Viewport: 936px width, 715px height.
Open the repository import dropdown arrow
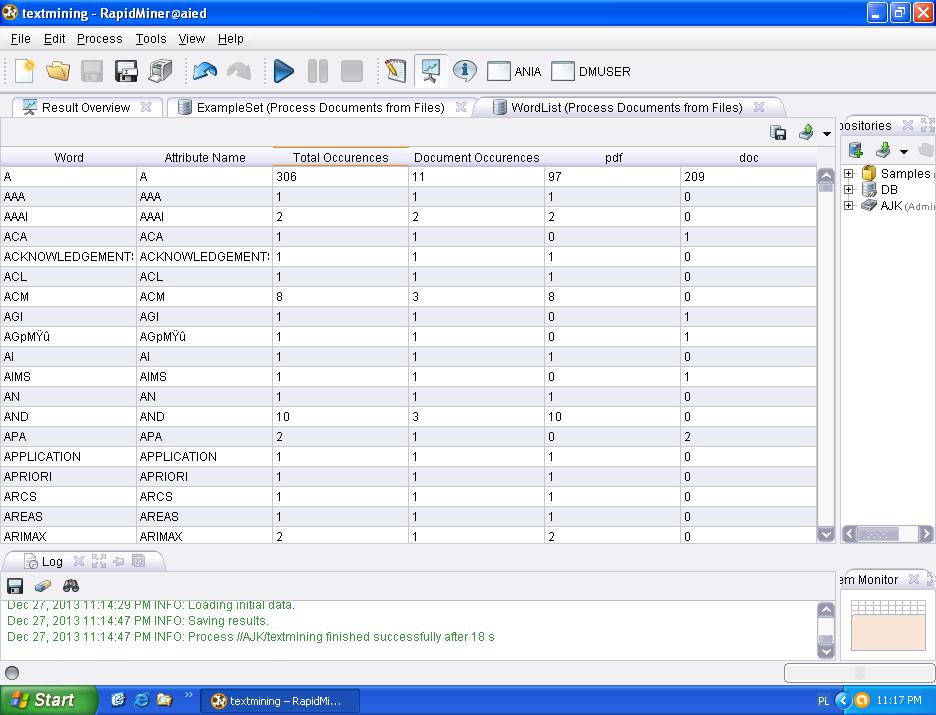pyautogui.click(x=904, y=152)
